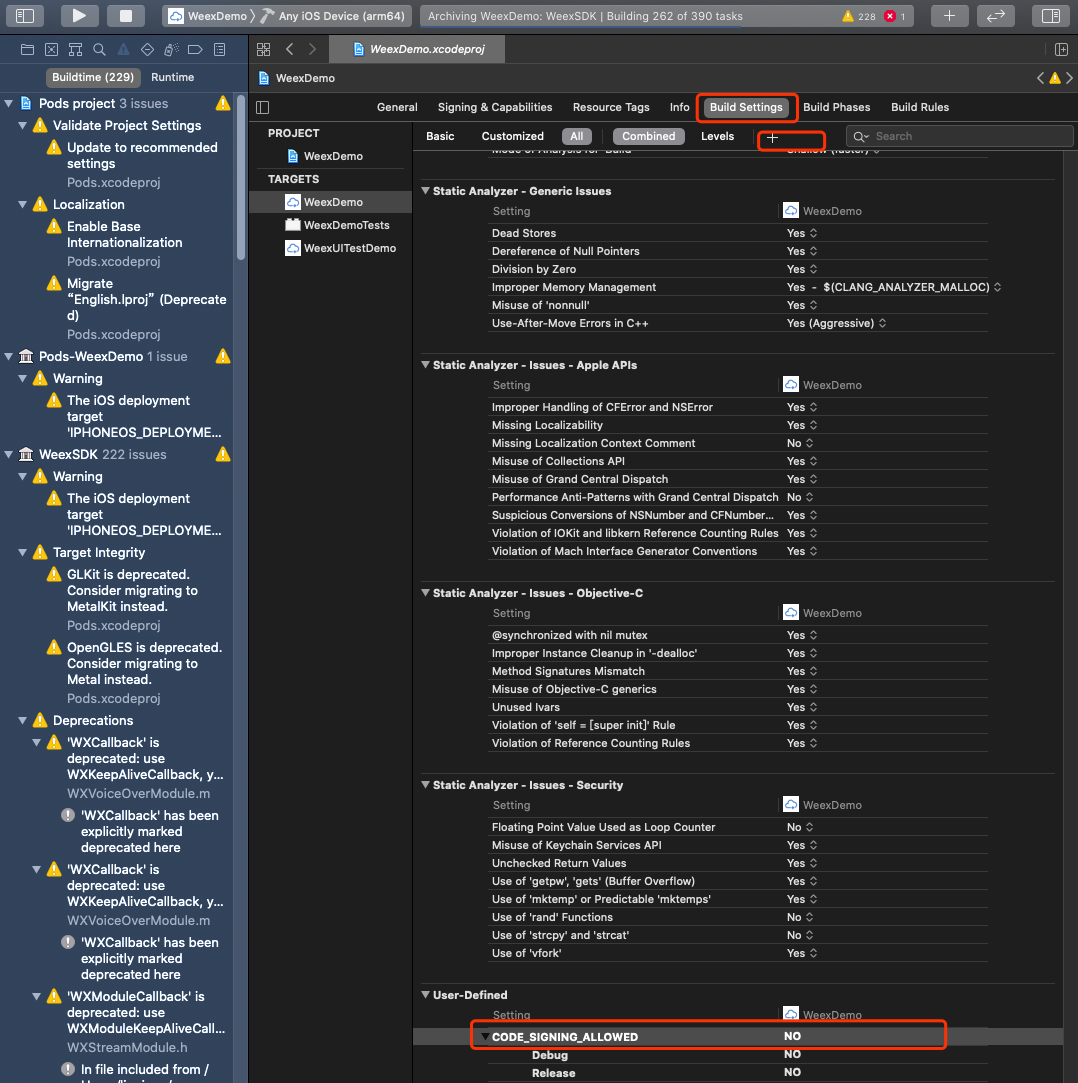Open the Resource Tags tab

[611, 107]
